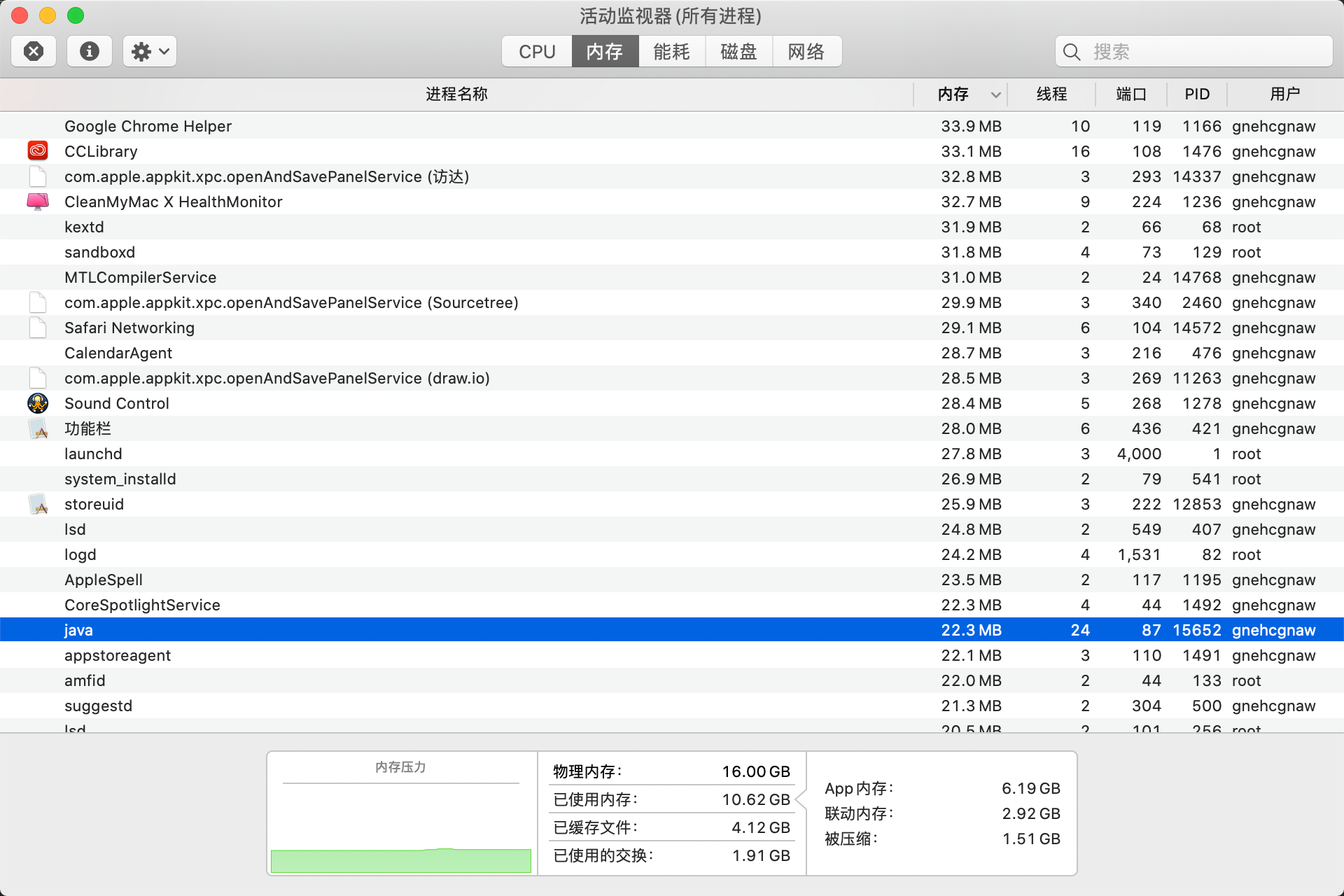
Task: Switch to the 磁盘 tab
Action: pos(739,52)
